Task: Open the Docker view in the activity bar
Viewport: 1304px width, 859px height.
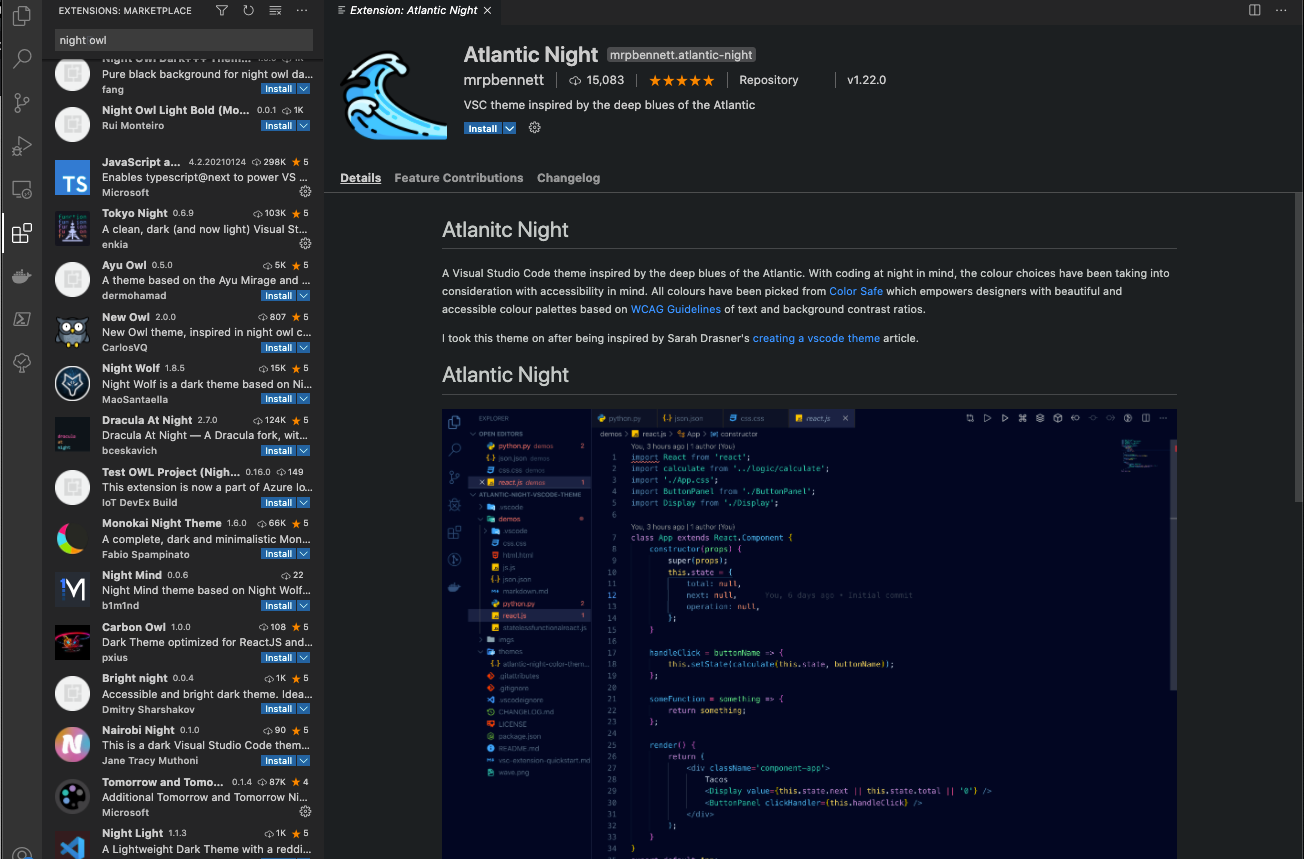Action: click(x=21, y=276)
